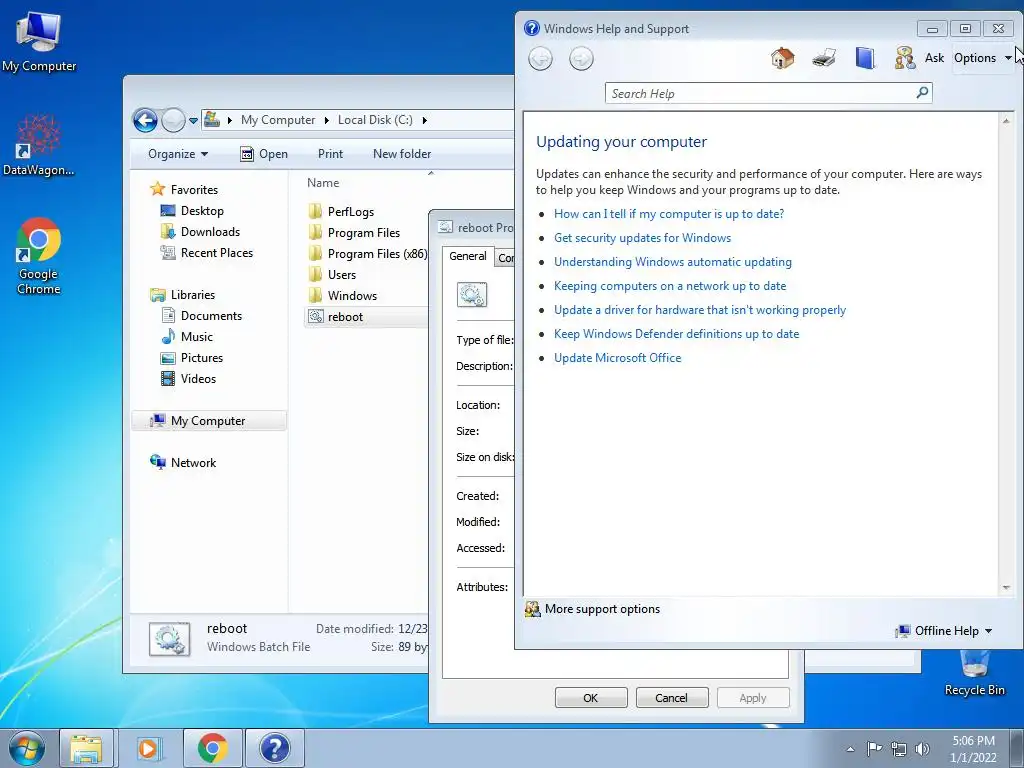Click network icon in system tray
This screenshot has height=768, width=1024.
coord(899,749)
